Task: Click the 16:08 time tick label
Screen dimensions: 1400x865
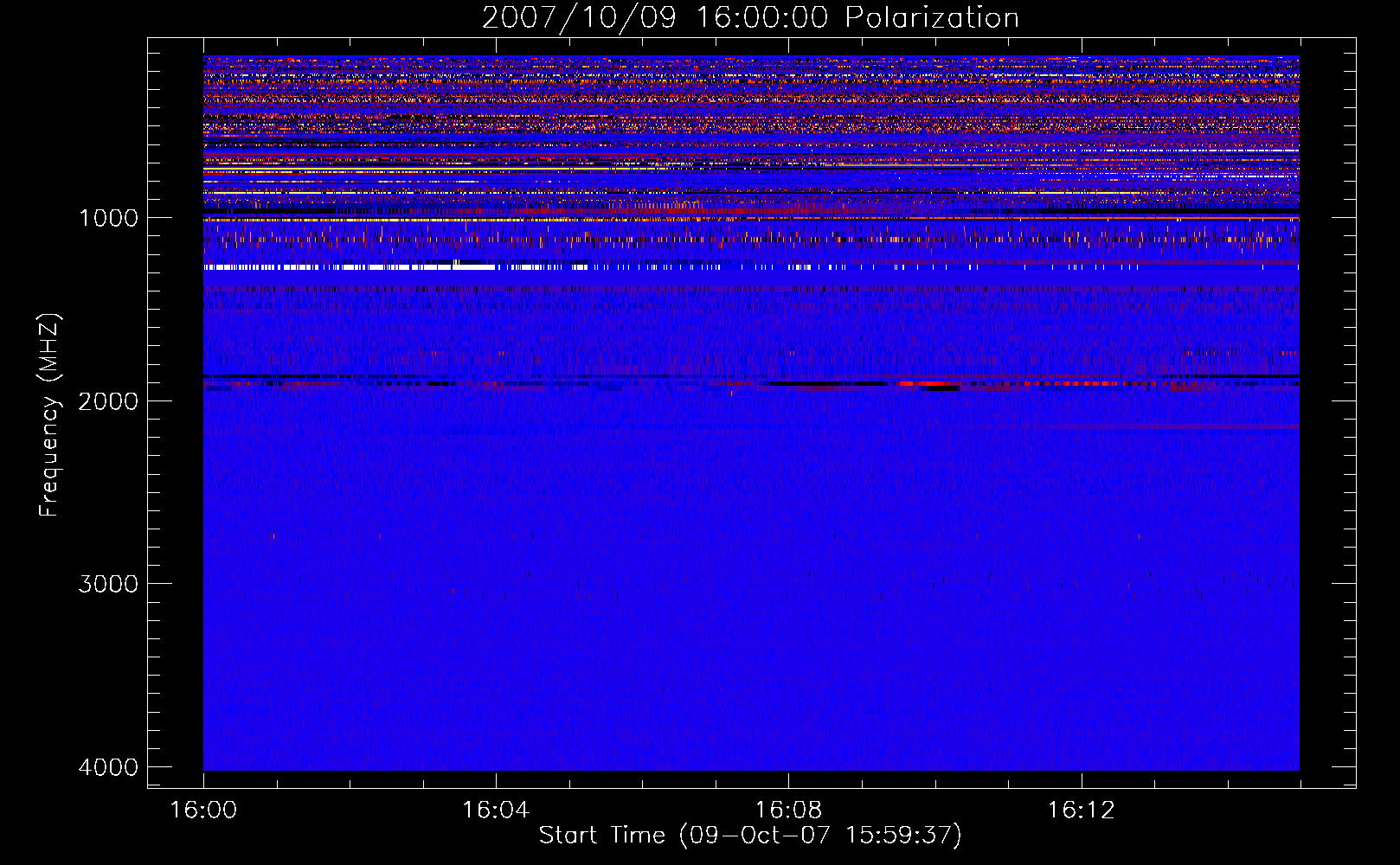Action: coord(788,811)
